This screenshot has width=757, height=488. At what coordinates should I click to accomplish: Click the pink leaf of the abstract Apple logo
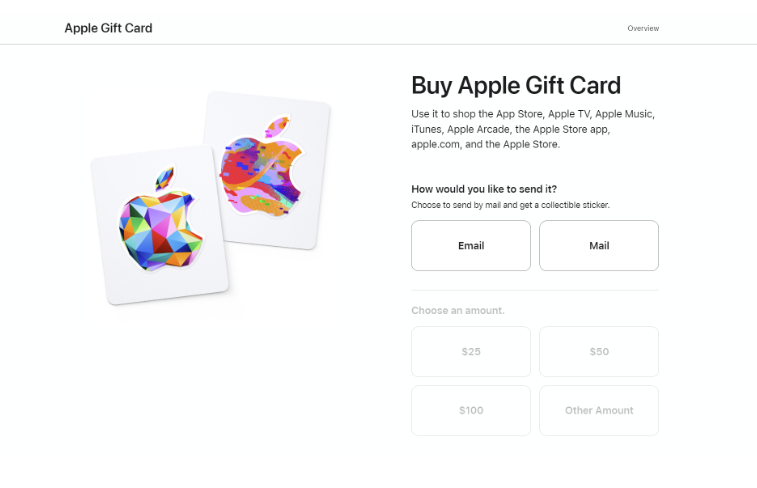(x=277, y=127)
